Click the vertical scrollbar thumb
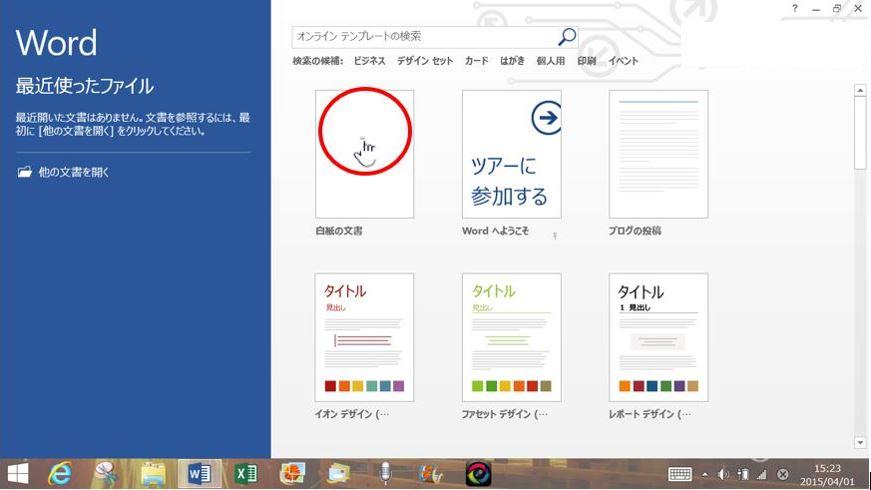871x490 pixels. click(860, 132)
